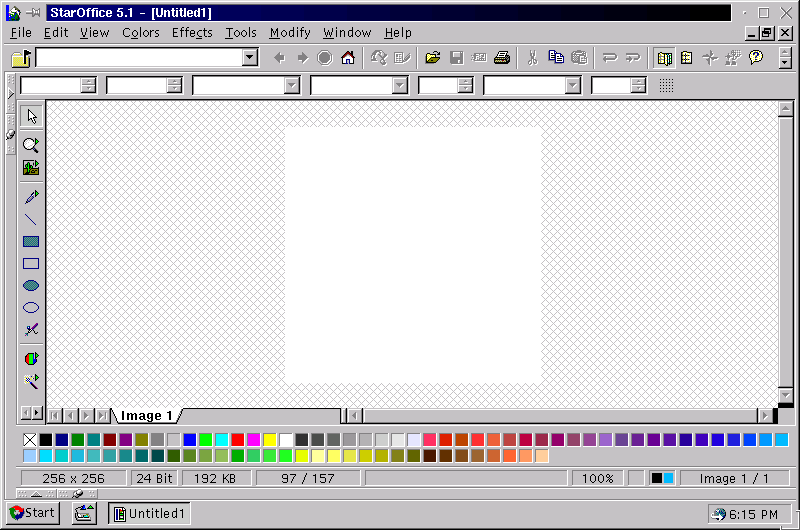
Task: Click the Print icon in toolbar
Action: (x=502, y=58)
